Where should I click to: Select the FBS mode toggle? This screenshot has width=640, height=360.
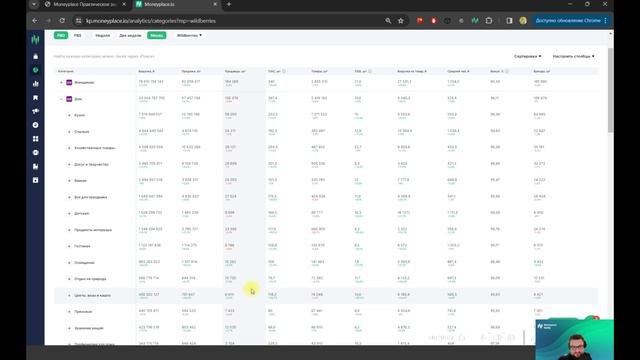[x=78, y=36]
